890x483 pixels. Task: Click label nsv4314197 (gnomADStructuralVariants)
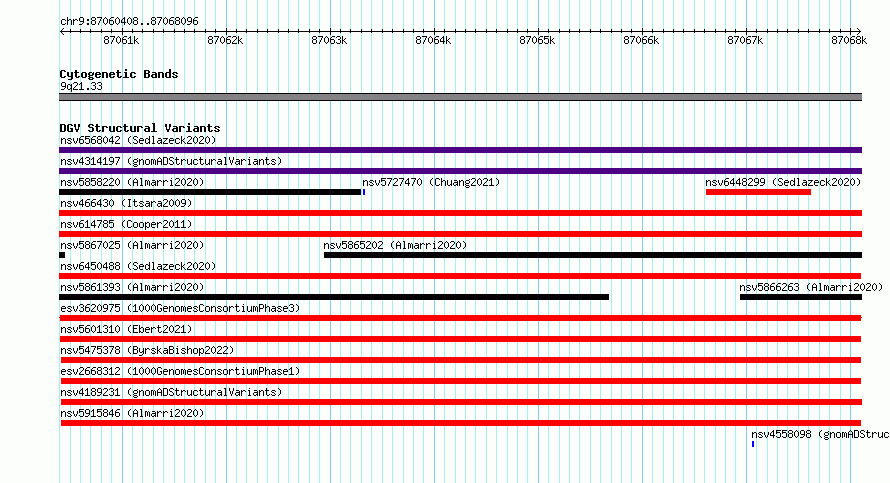click(x=171, y=161)
